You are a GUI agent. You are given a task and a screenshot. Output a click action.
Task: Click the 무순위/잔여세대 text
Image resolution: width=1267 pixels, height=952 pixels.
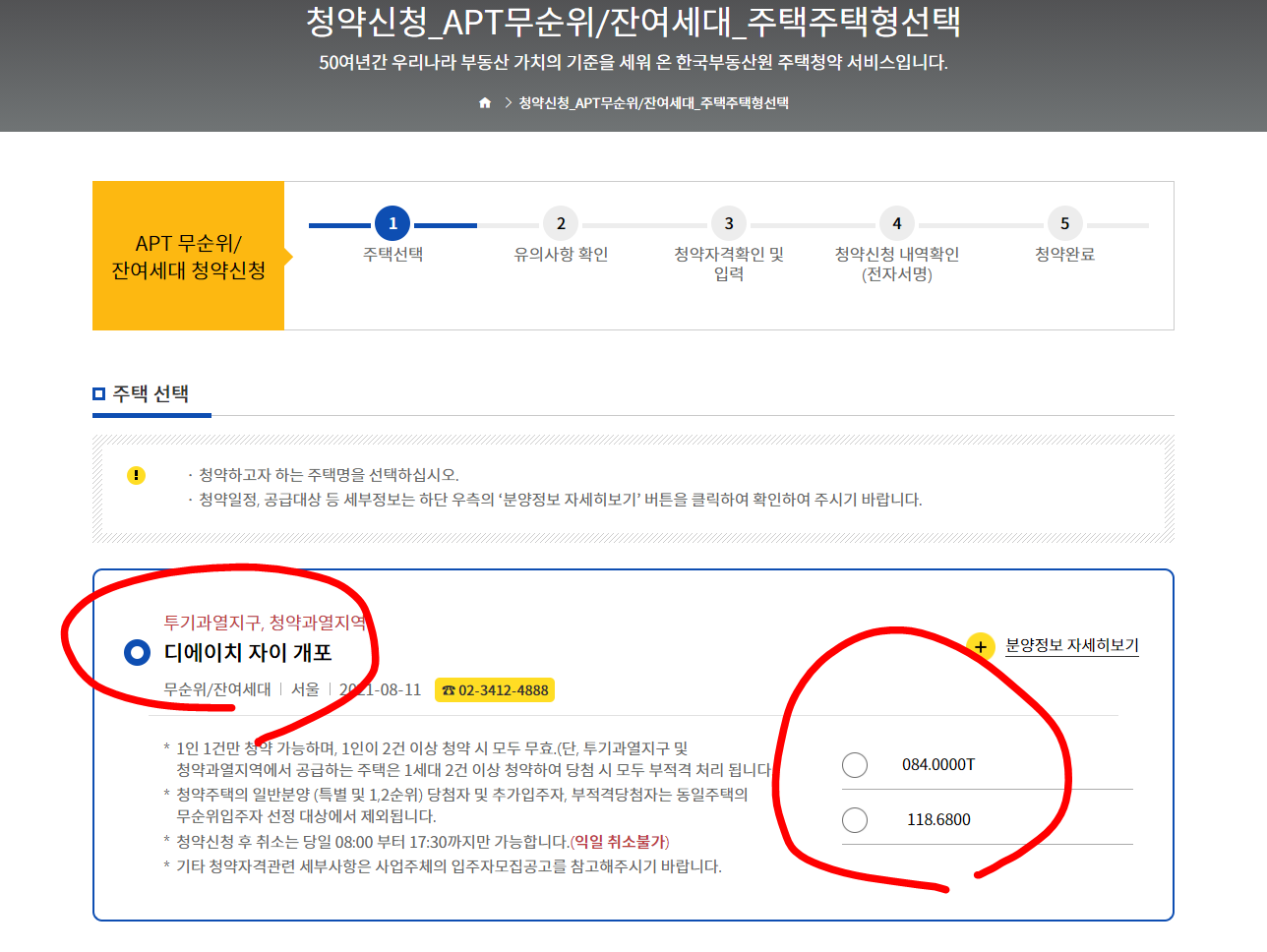point(217,689)
